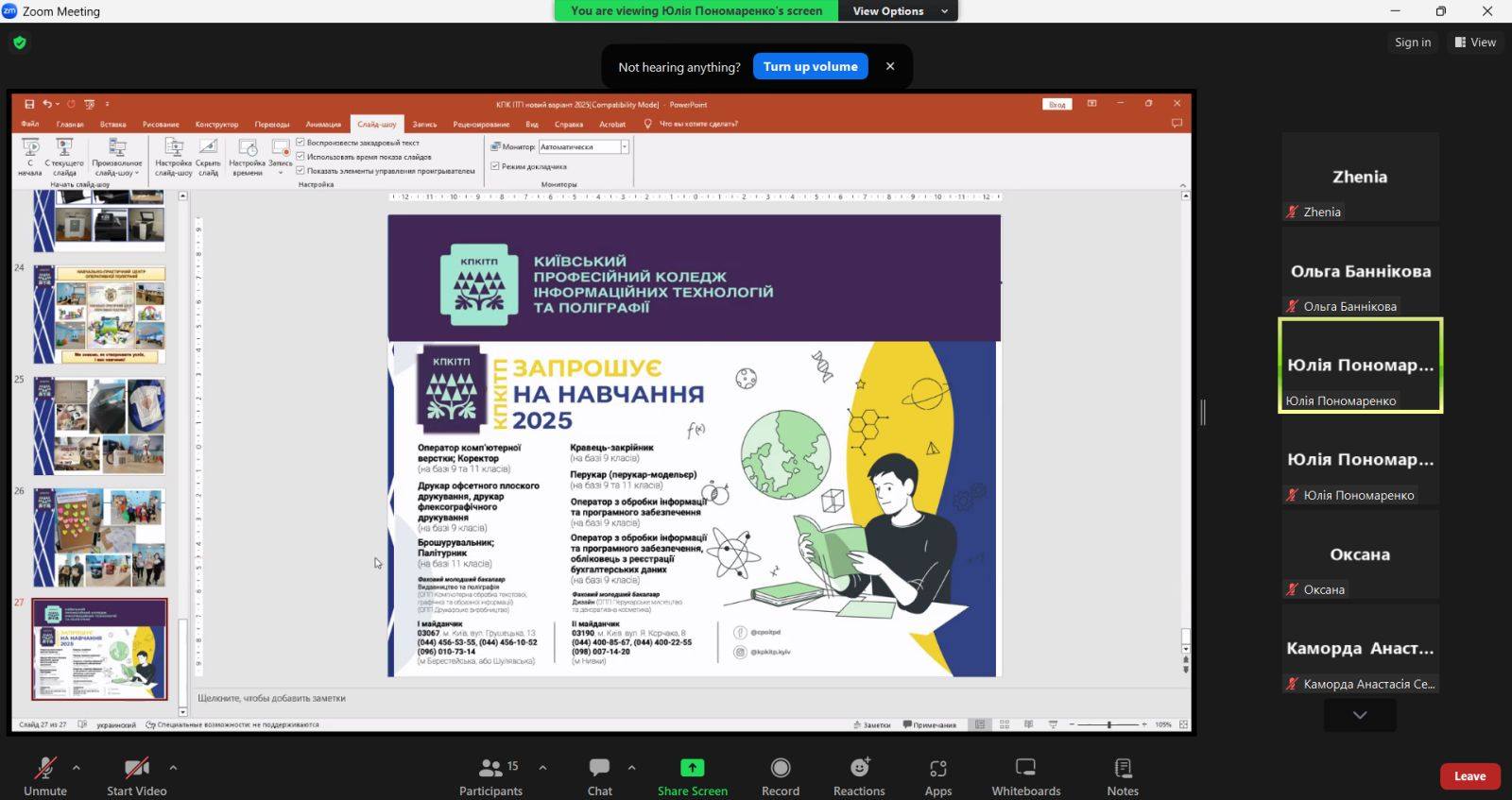Open View Options dropdown

(x=899, y=11)
